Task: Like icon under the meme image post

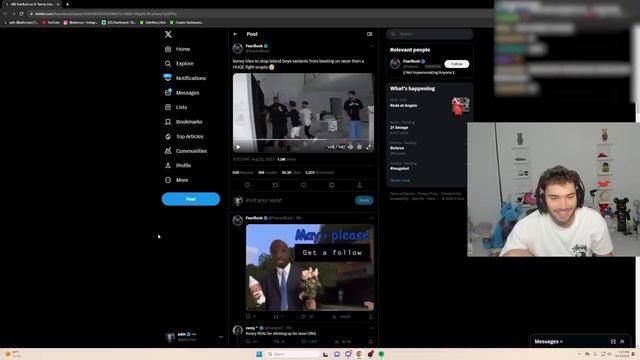Action: pos(303,317)
